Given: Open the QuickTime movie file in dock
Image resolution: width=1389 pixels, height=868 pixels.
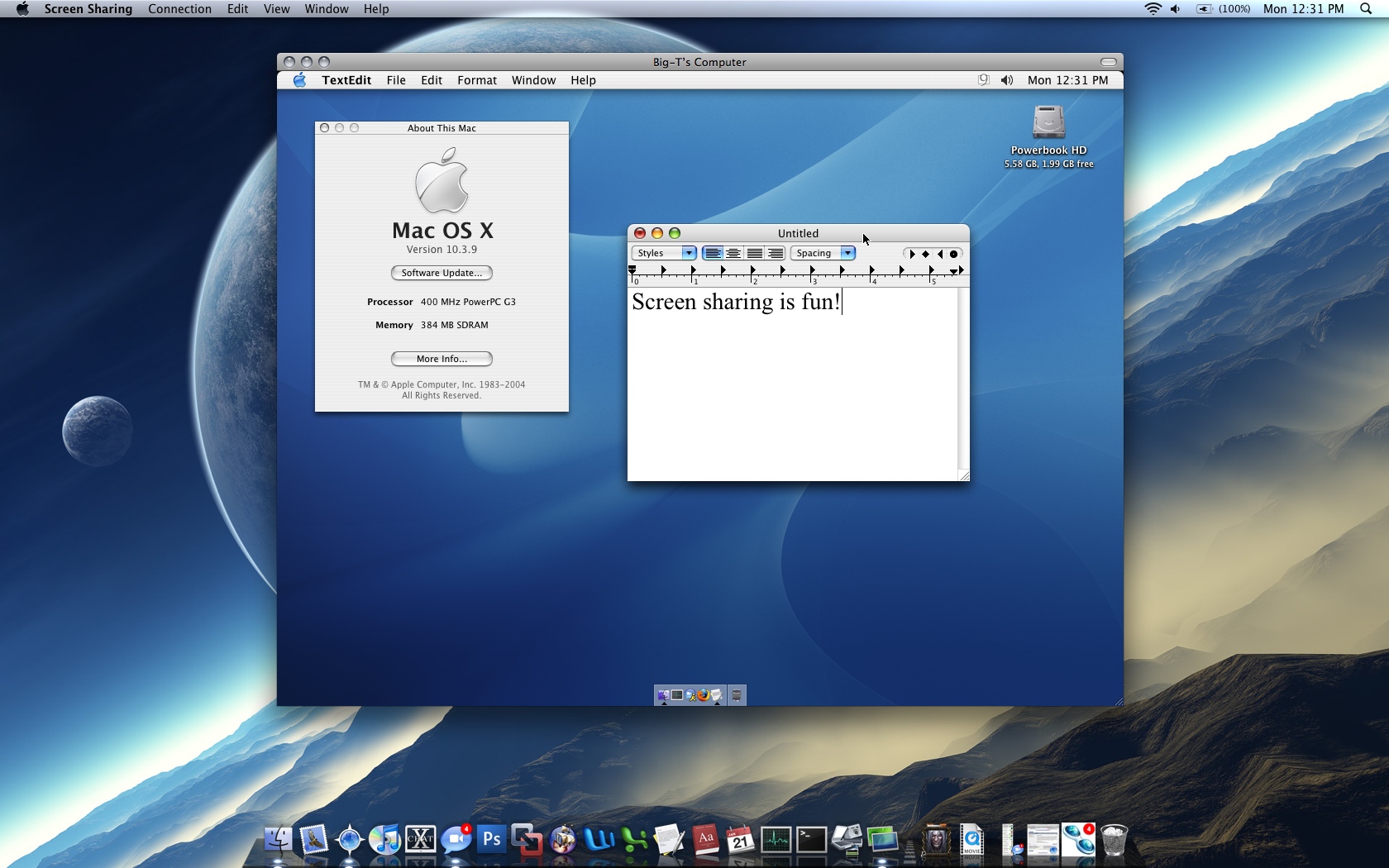Looking at the screenshot, I should (x=972, y=840).
